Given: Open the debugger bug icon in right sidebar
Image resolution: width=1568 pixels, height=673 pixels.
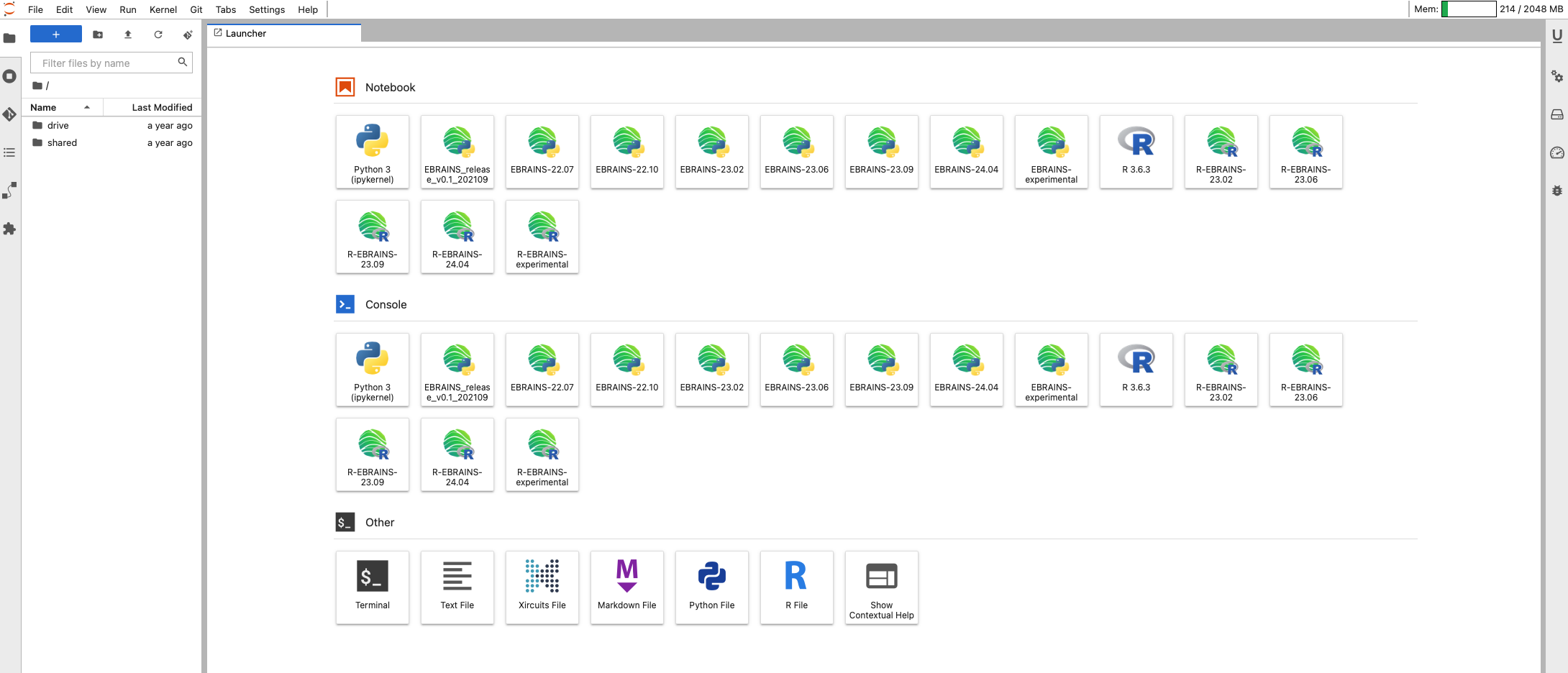Looking at the screenshot, I should click(1557, 191).
